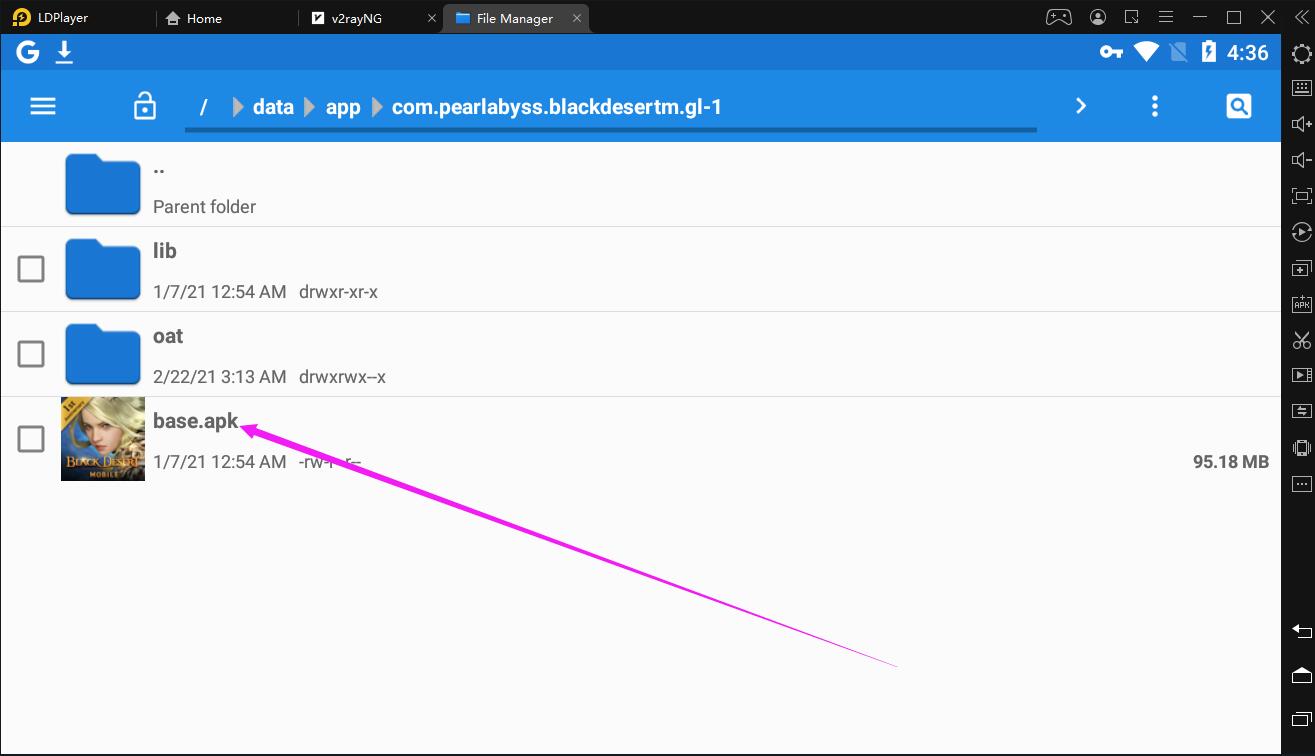Click Android home button in sidebar
Viewport: 1315px width, 756px height.
click(1301, 675)
